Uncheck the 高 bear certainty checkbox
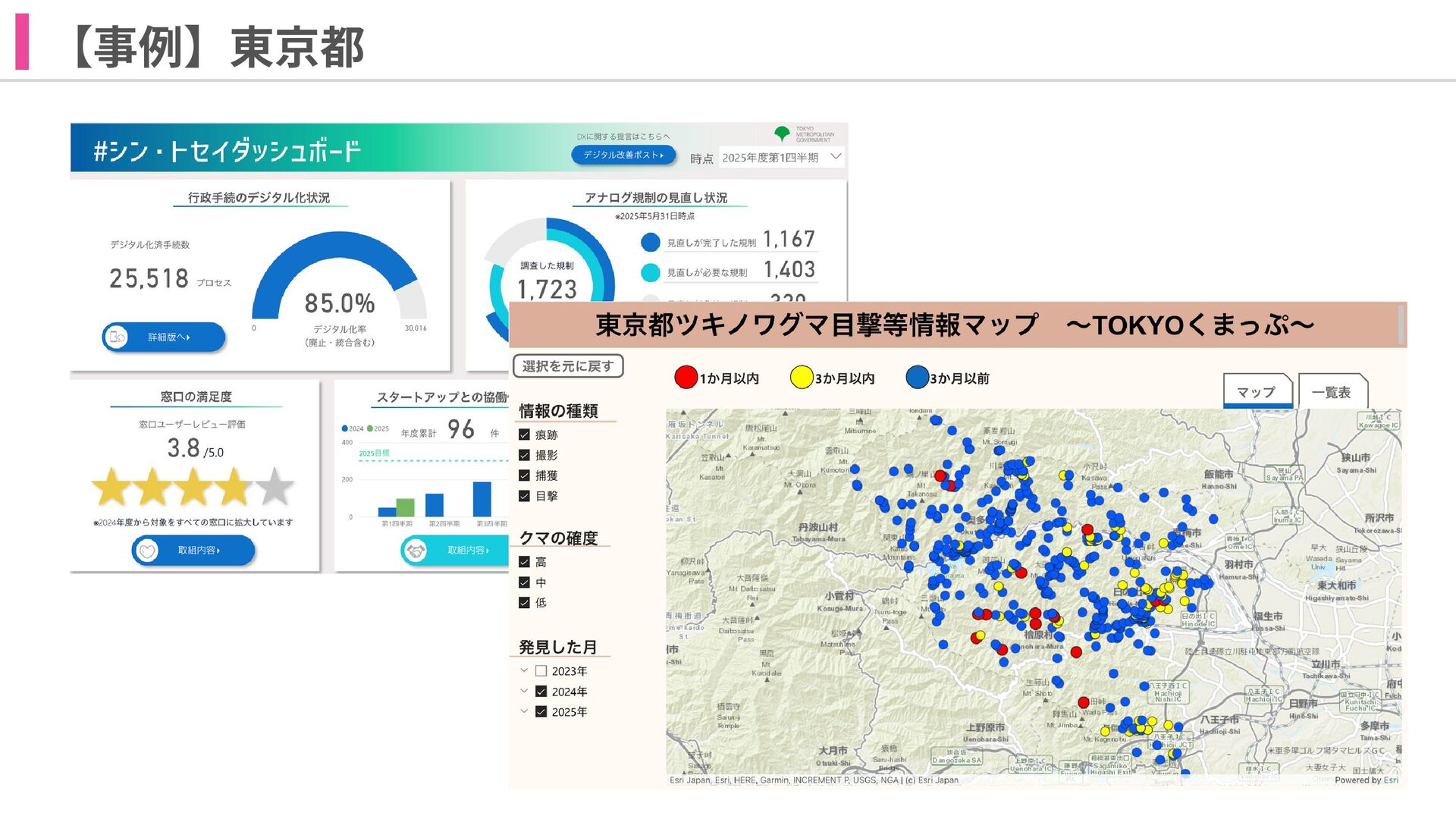Viewport: 1456px width, 819px height. pyautogui.click(x=524, y=562)
